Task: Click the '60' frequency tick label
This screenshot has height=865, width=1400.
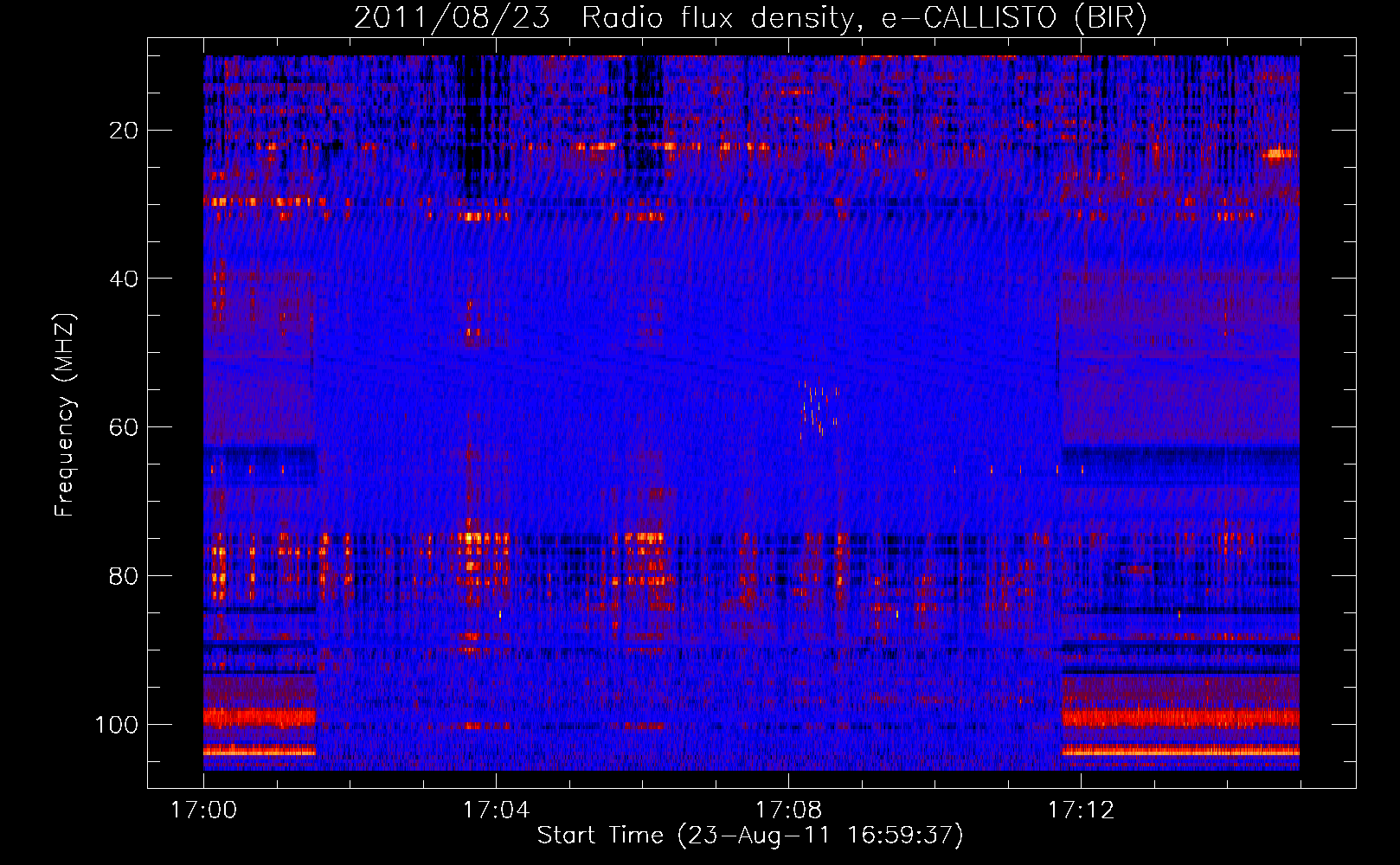Action: tap(124, 427)
